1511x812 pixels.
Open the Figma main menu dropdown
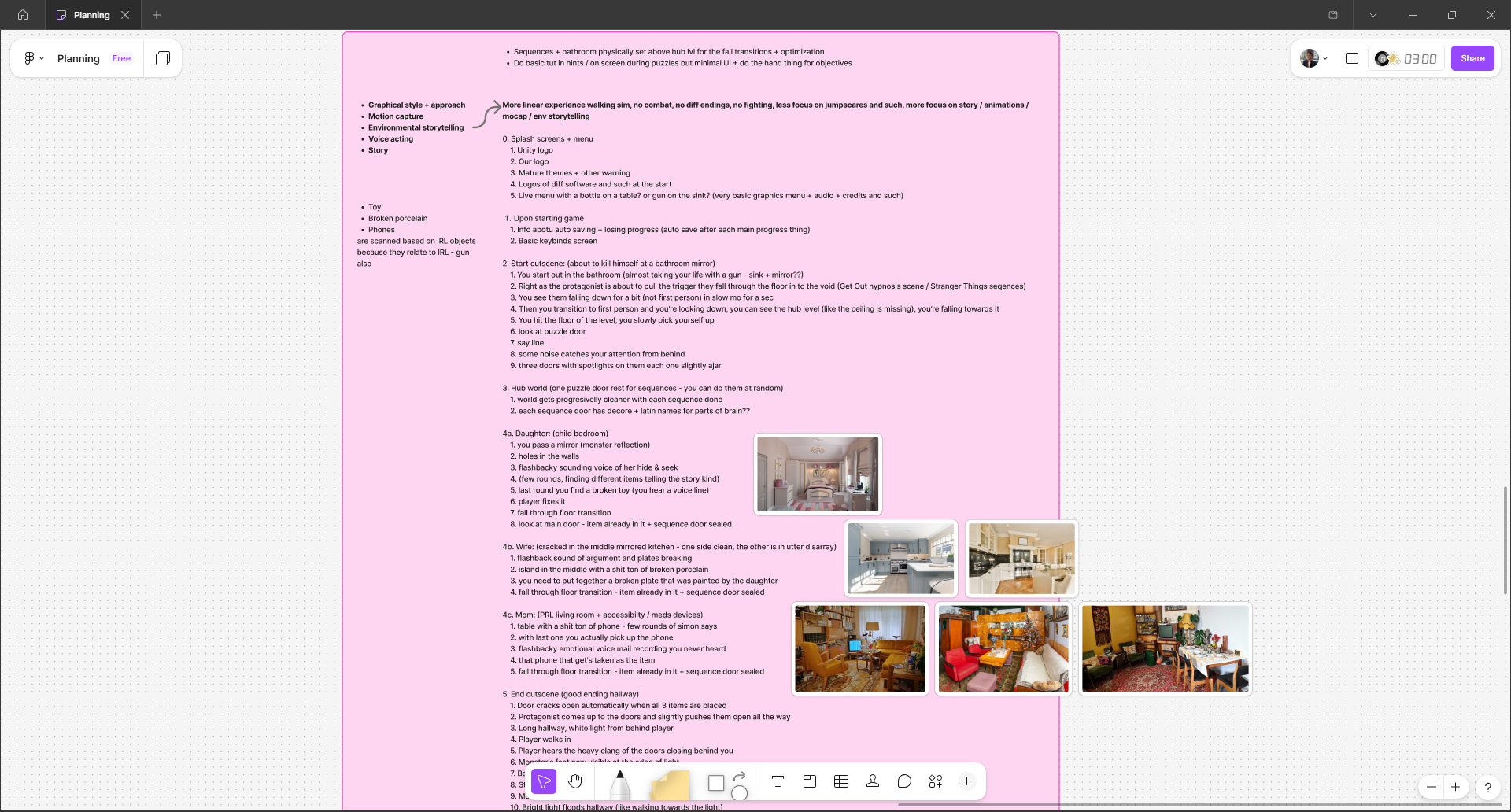33,58
